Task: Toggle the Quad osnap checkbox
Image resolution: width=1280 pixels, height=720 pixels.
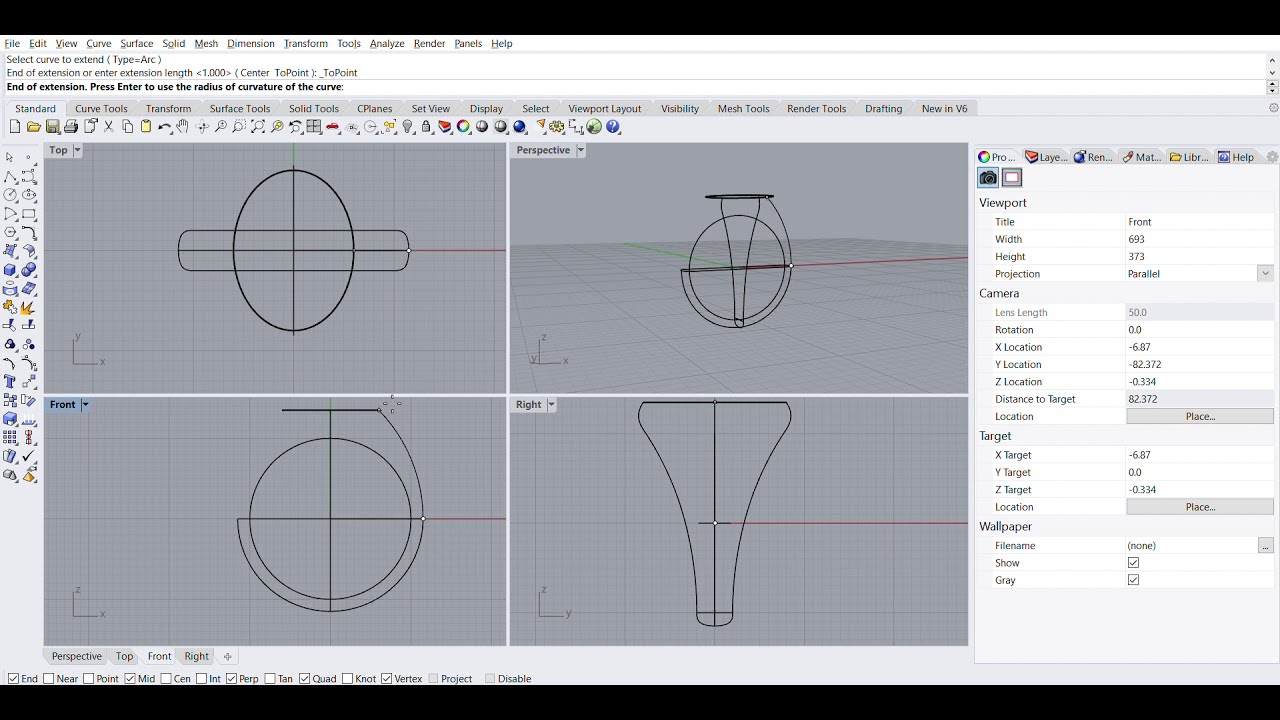Action: (304, 679)
